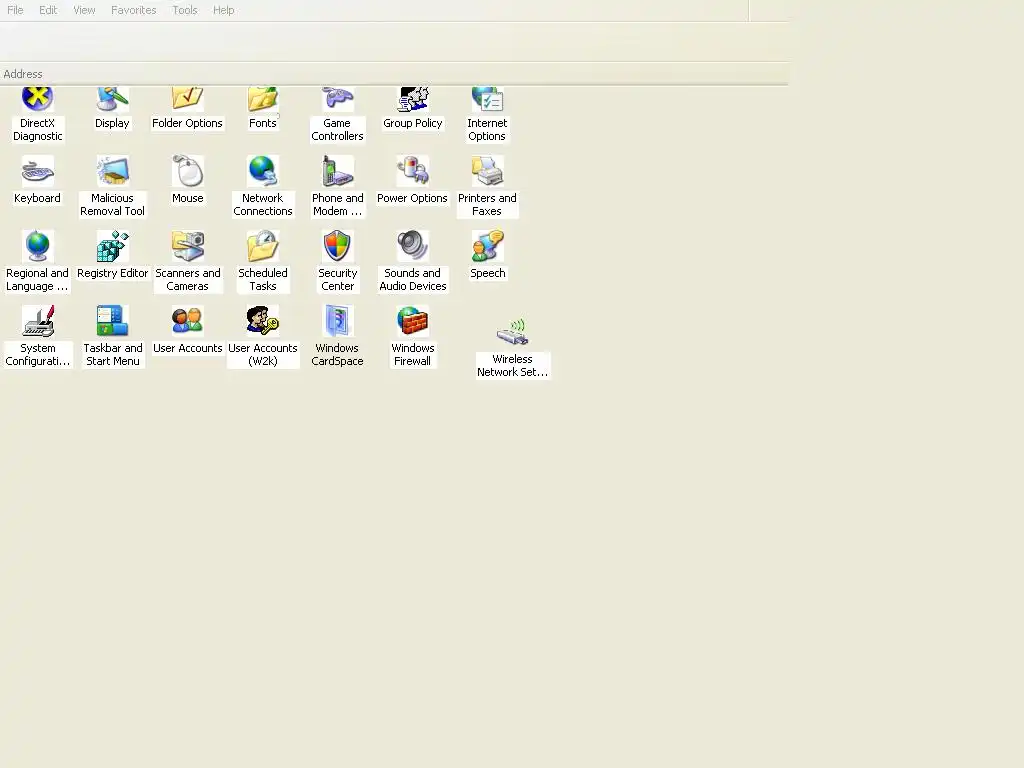Open the System Configuration icon

click(x=37, y=321)
